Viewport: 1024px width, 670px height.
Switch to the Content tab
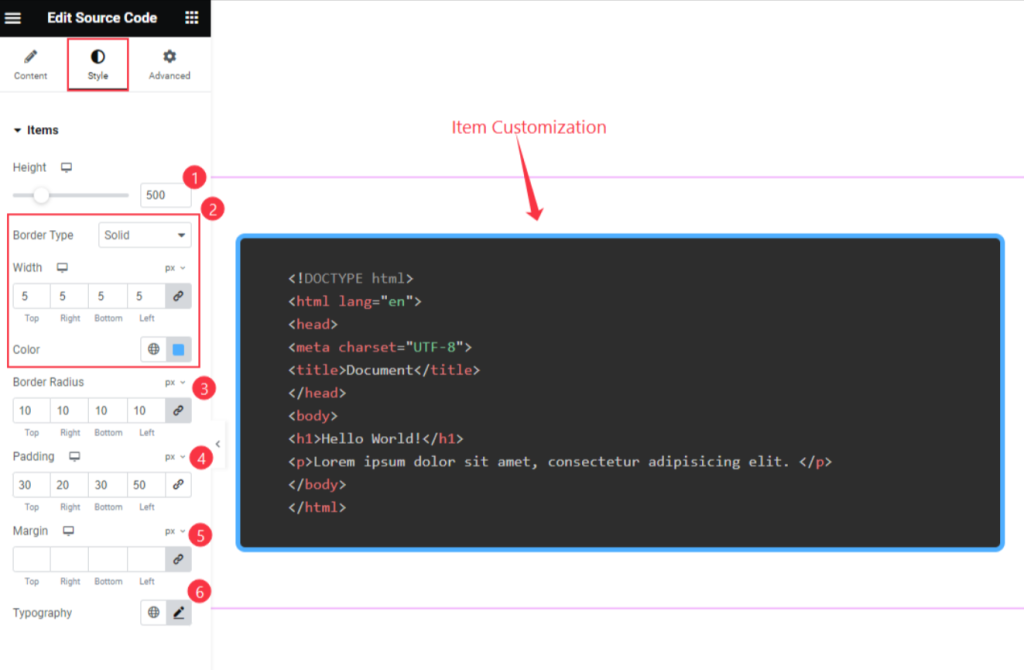click(x=30, y=63)
